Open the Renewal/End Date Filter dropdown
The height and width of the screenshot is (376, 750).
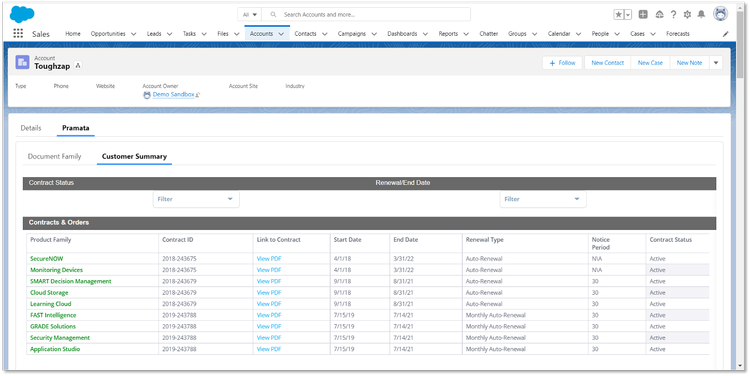click(543, 199)
